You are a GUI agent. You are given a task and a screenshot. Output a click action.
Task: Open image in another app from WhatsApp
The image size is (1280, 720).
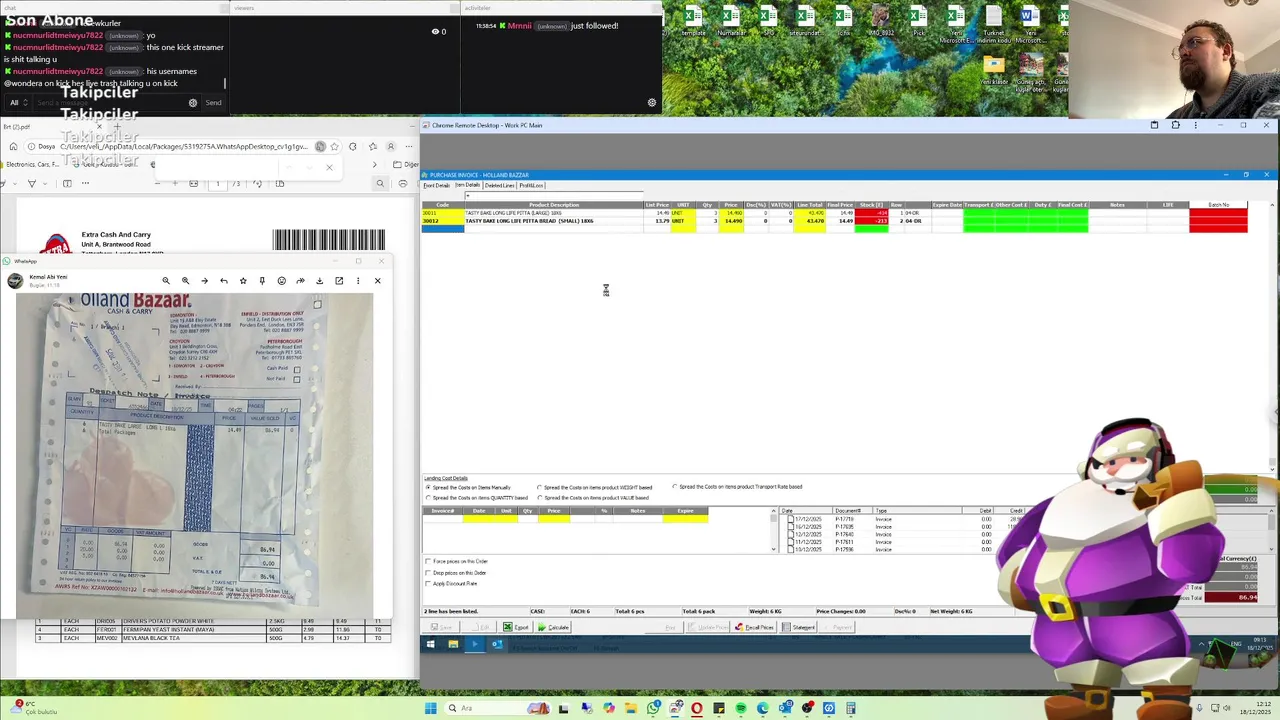[x=339, y=281]
